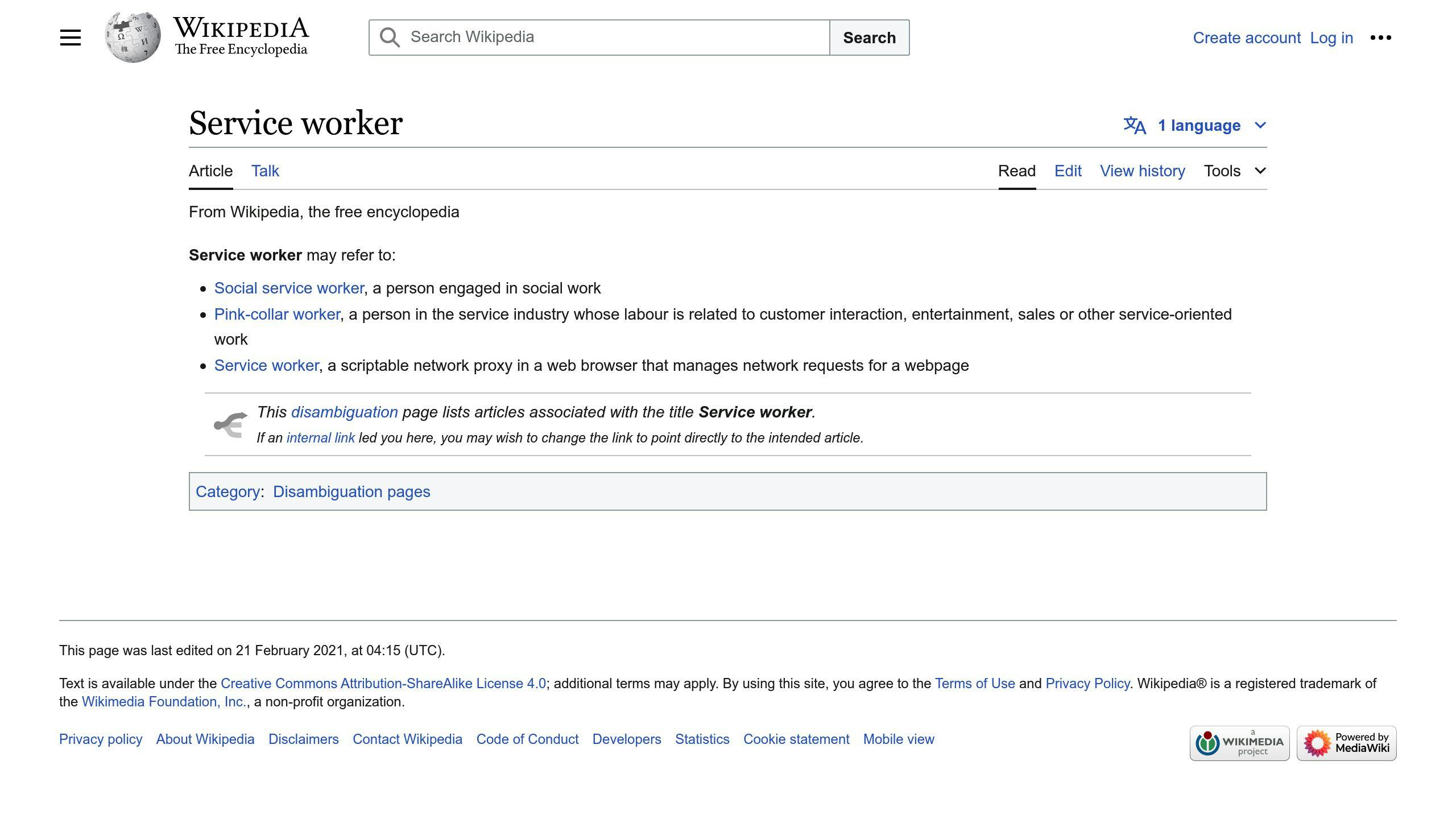1456x819 pixels.
Task: Click the search magnifier icon
Action: tap(389, 36)
